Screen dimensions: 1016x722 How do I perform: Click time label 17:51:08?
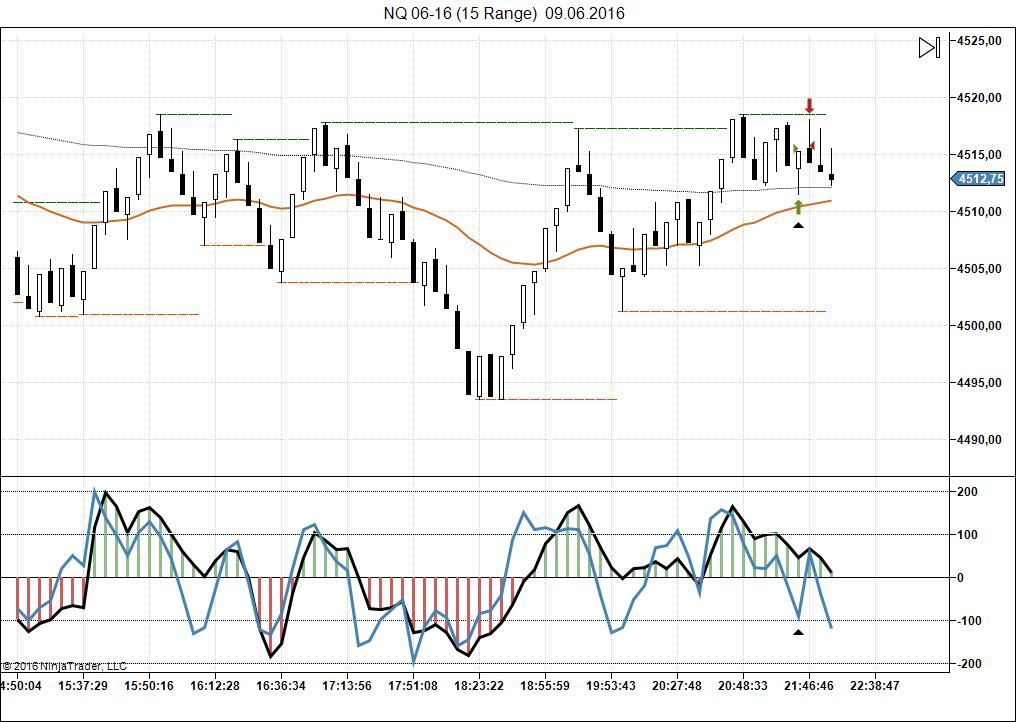coord(413,686)
